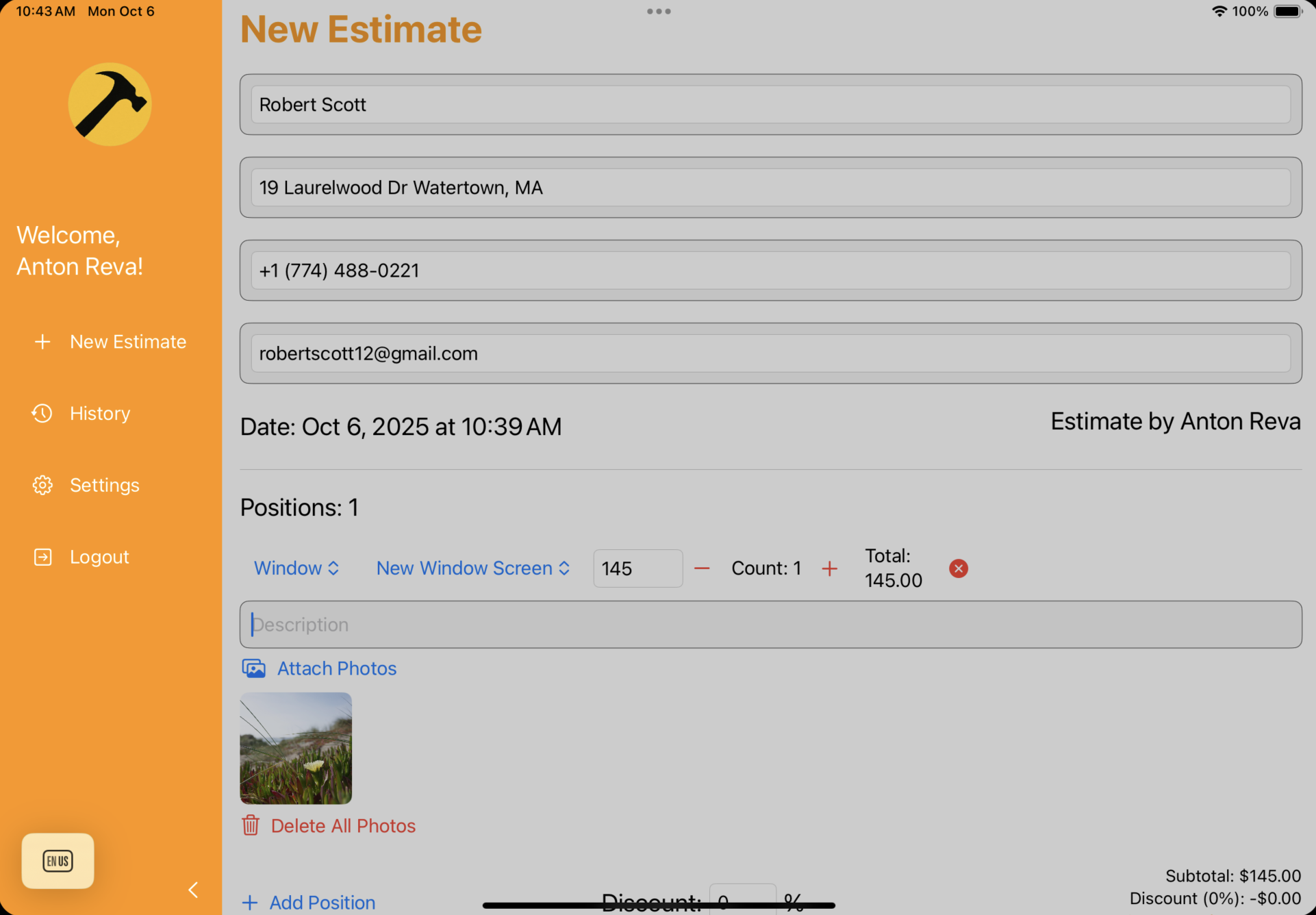1316x915 pixels.
Task: Go to History in the sidebar
Action: click(100, 414)
